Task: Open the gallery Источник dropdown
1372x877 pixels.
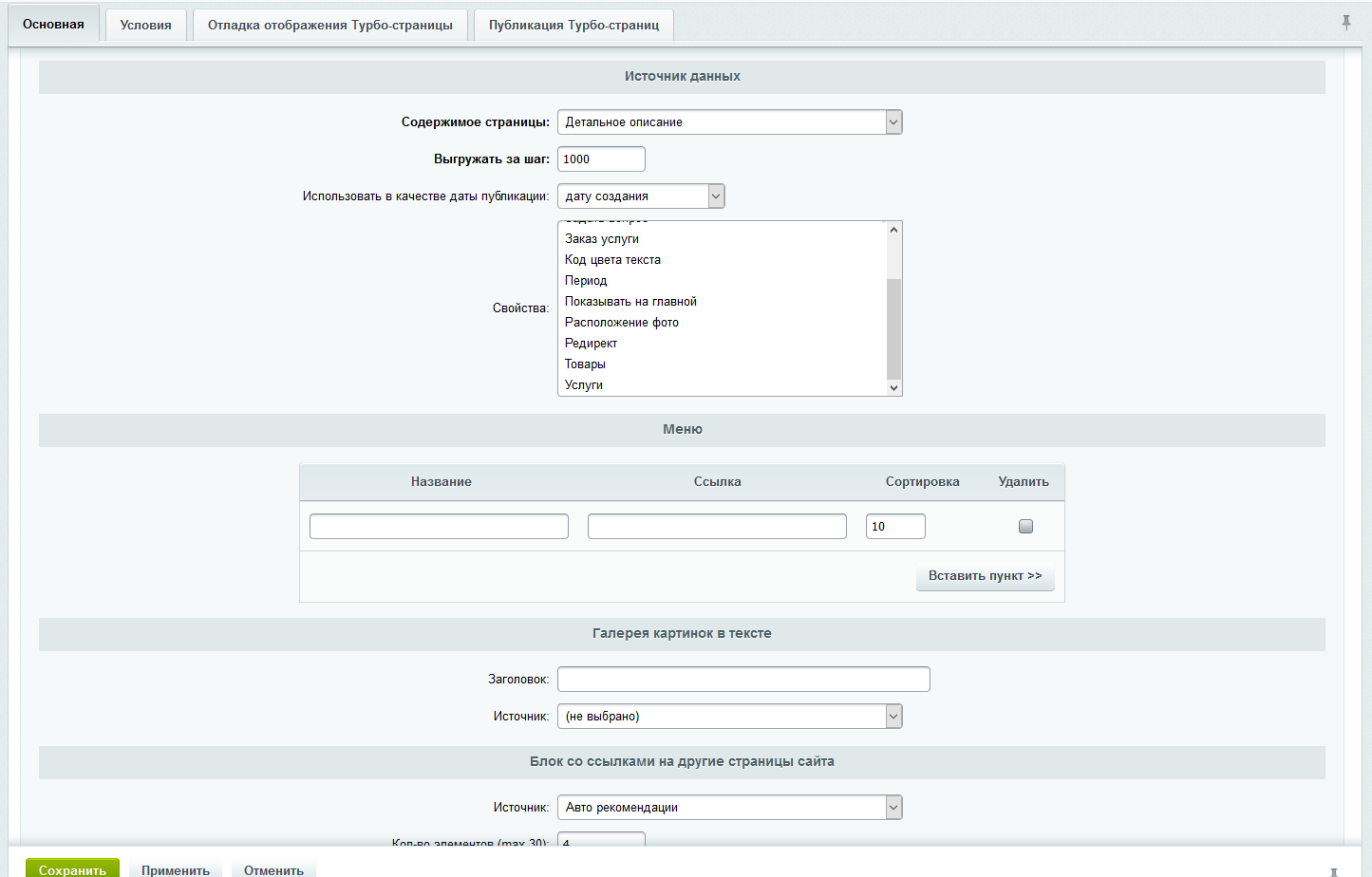Action: 729,717
